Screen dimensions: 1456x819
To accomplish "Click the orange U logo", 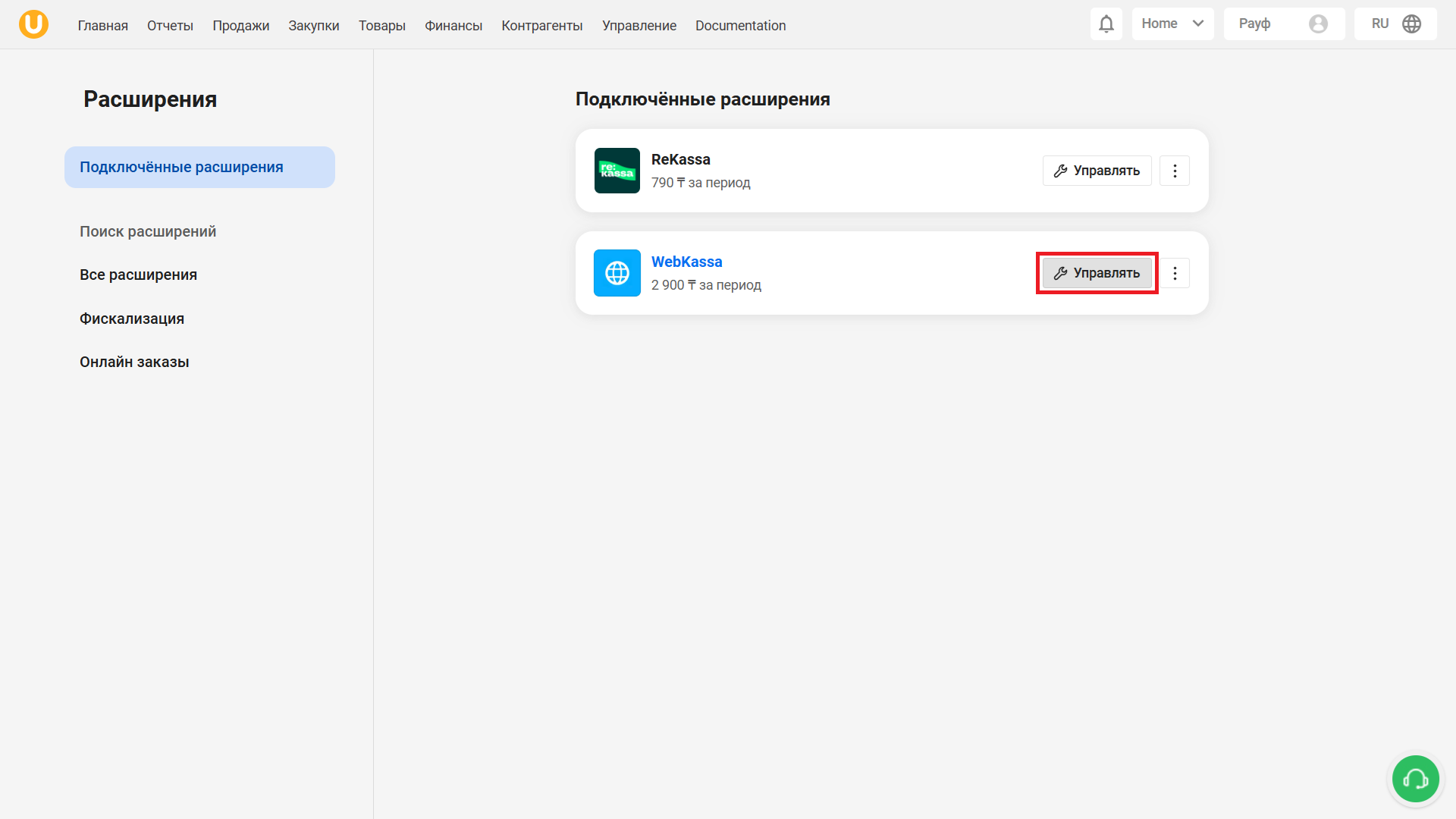I will point(33,24).
